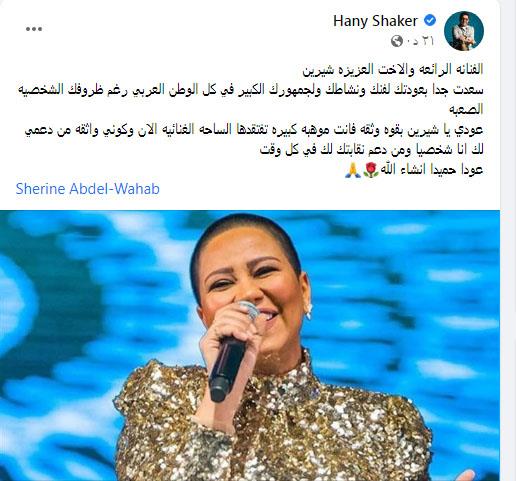Follow the Sherine Abdel-Wahab tag link
This screenshot has height=481, width=516.
pos(88,189)
